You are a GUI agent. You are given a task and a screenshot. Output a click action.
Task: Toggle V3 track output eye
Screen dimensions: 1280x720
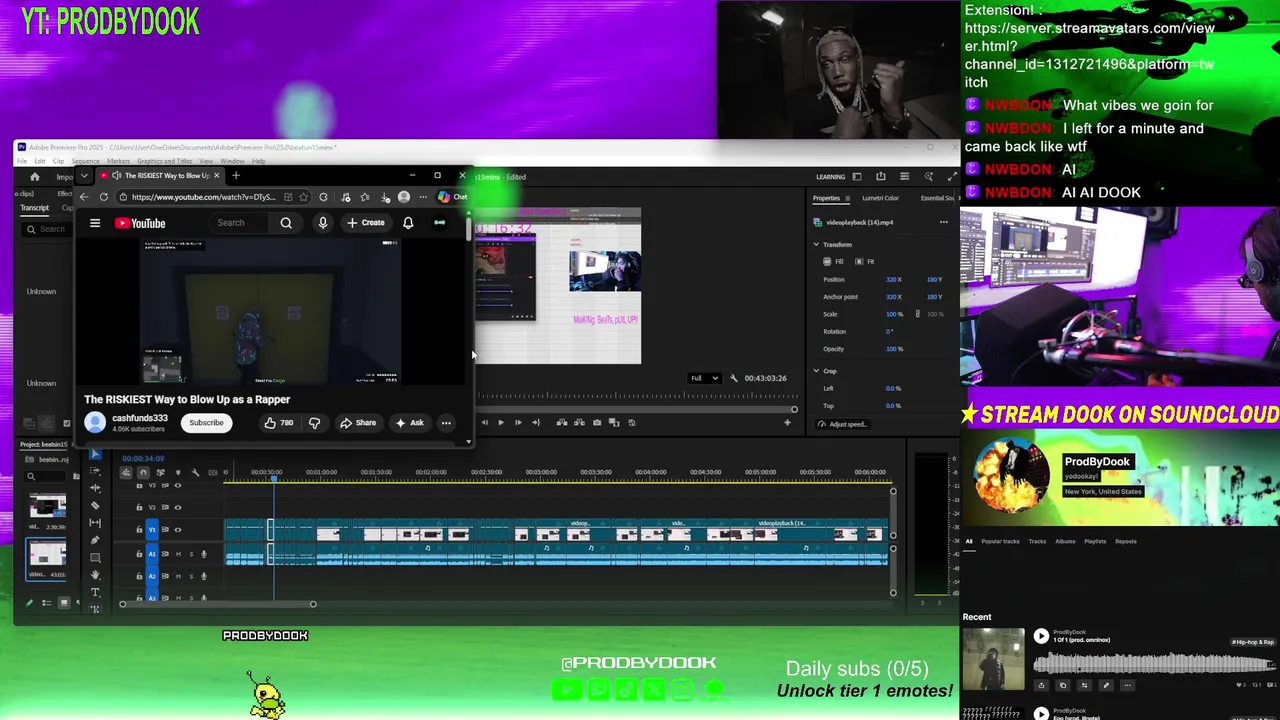(178, 486)
